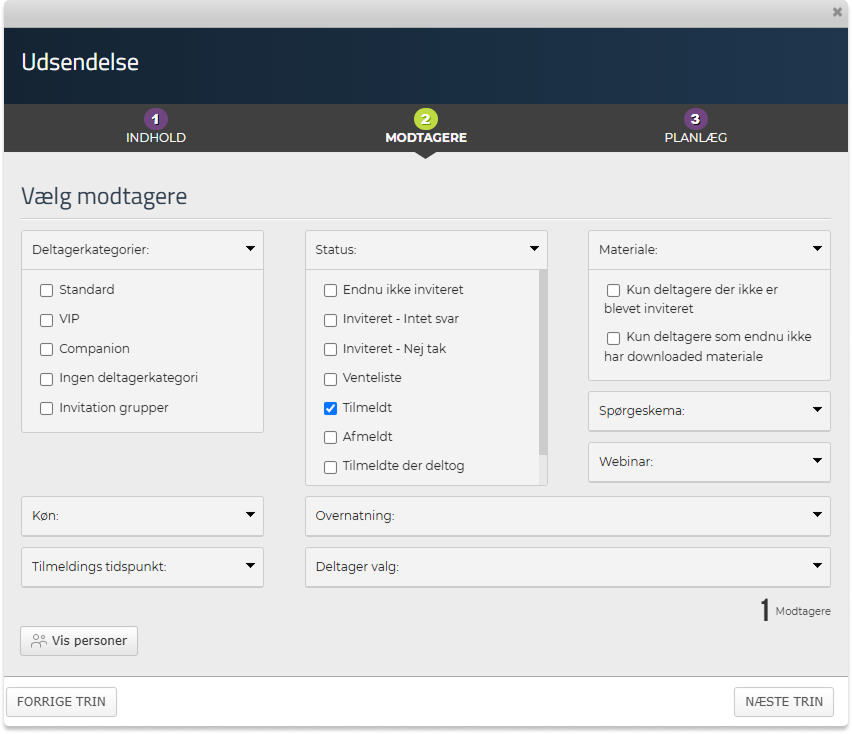Open the Køn filter dropdown
The image size is (852, 734).
(249, 515)
